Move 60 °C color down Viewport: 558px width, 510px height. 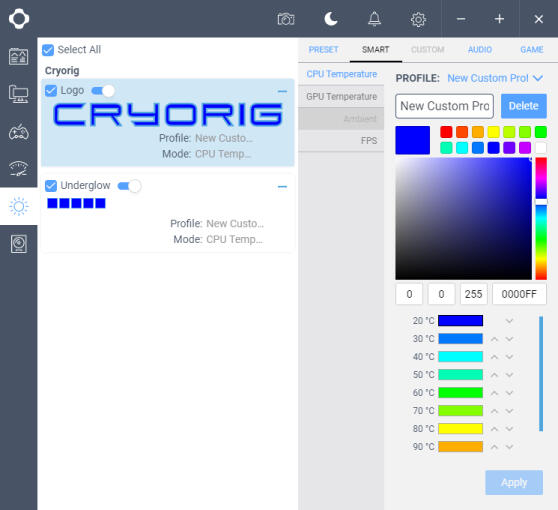point(509,393)
